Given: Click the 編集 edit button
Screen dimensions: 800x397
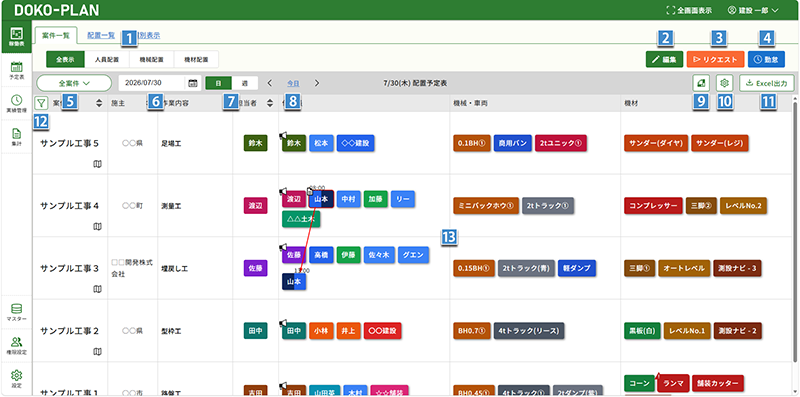Looking at the screenshot, I should tap(664, 59).
